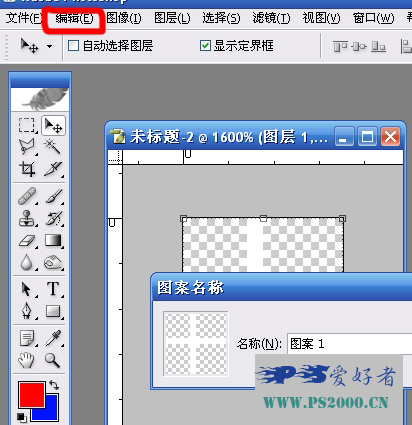
Task: Select the Eraser tool
Action: (x=27, y=240)
